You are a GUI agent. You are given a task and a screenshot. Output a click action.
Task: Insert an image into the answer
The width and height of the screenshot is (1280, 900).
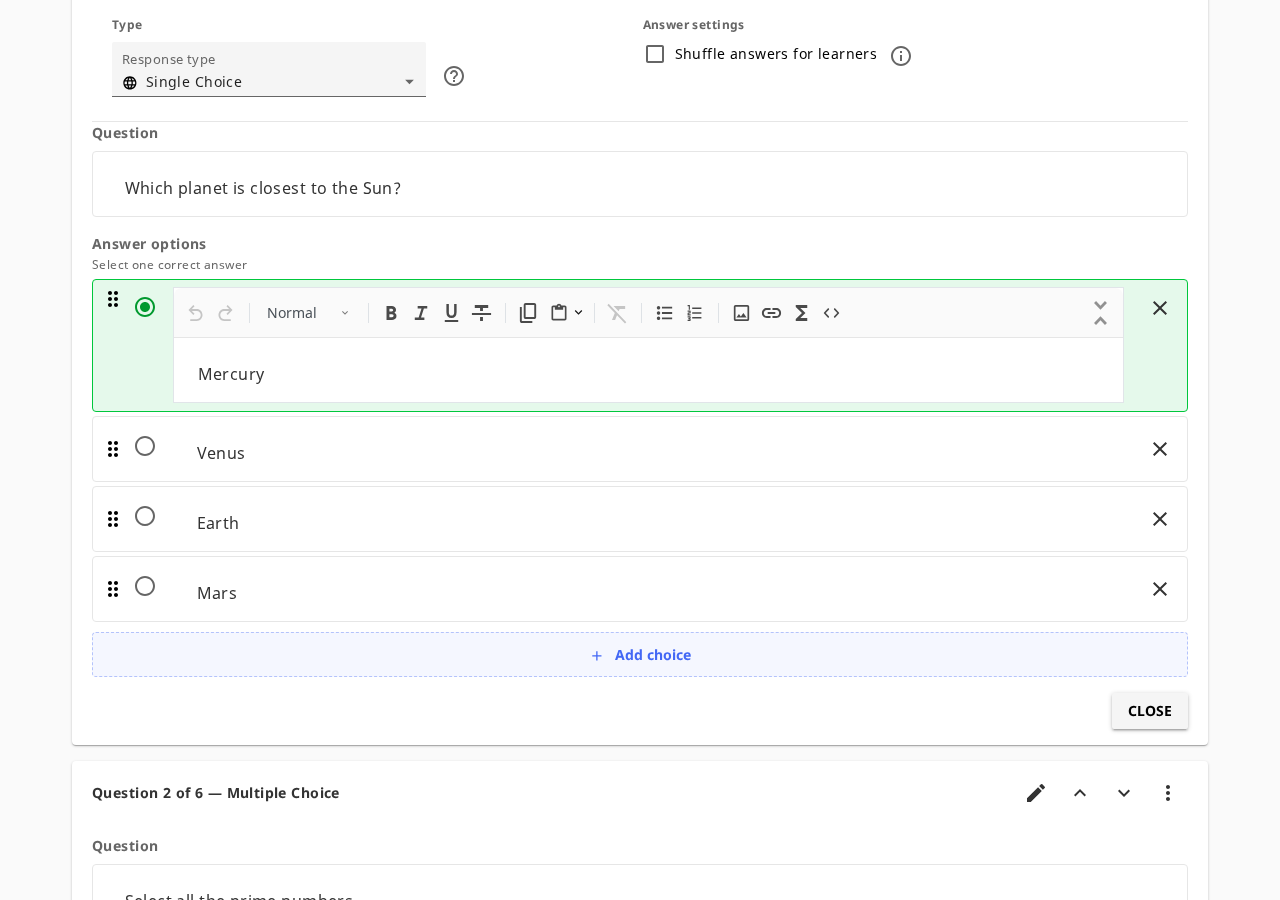point(741,313)
